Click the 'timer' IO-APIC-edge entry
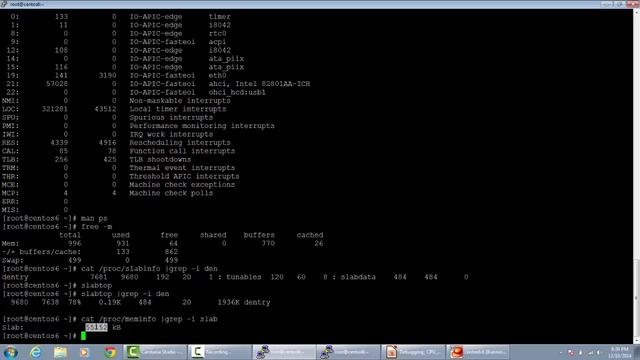 pyautogui.click(x=220, y=17)
